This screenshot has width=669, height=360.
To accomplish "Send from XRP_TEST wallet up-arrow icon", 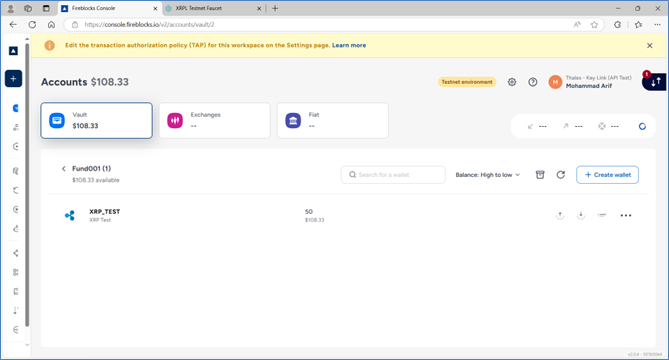I will [x=560, y=215].
